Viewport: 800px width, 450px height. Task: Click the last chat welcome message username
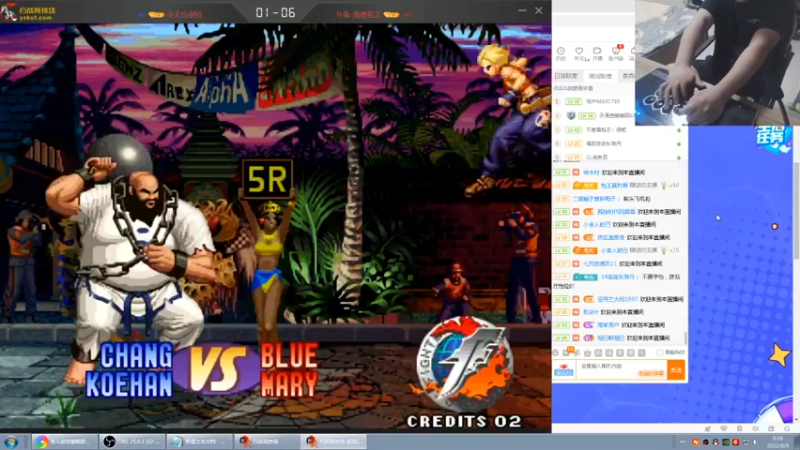pos(611,338)
